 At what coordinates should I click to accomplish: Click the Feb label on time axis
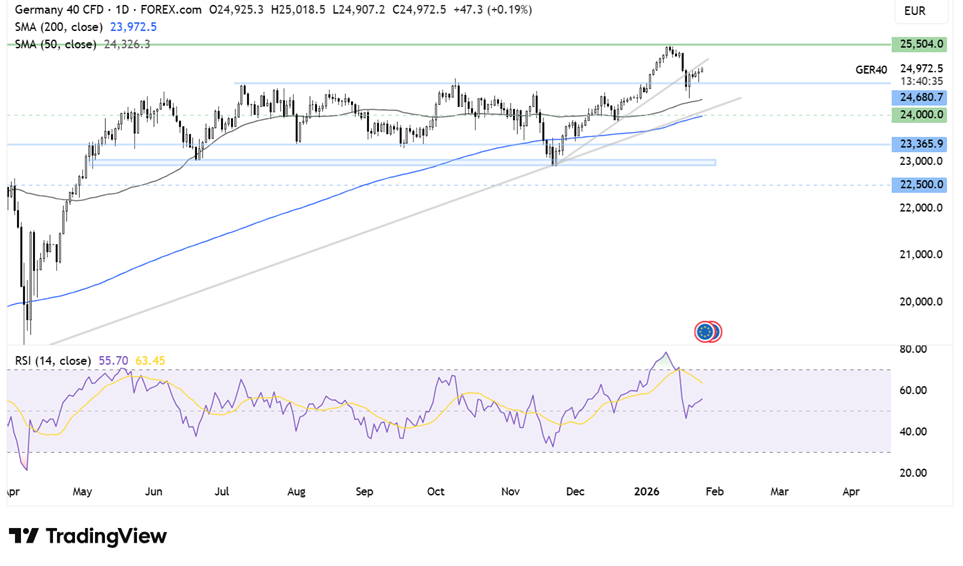(711, 492)
